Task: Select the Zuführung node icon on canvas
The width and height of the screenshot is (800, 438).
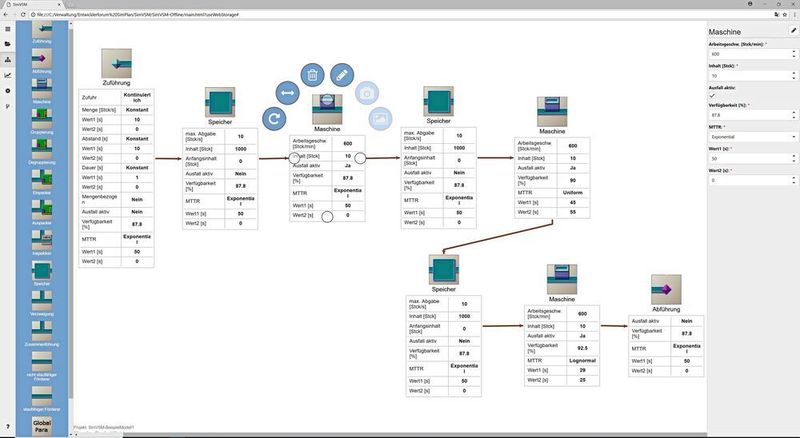Action: tap(116, 63)
